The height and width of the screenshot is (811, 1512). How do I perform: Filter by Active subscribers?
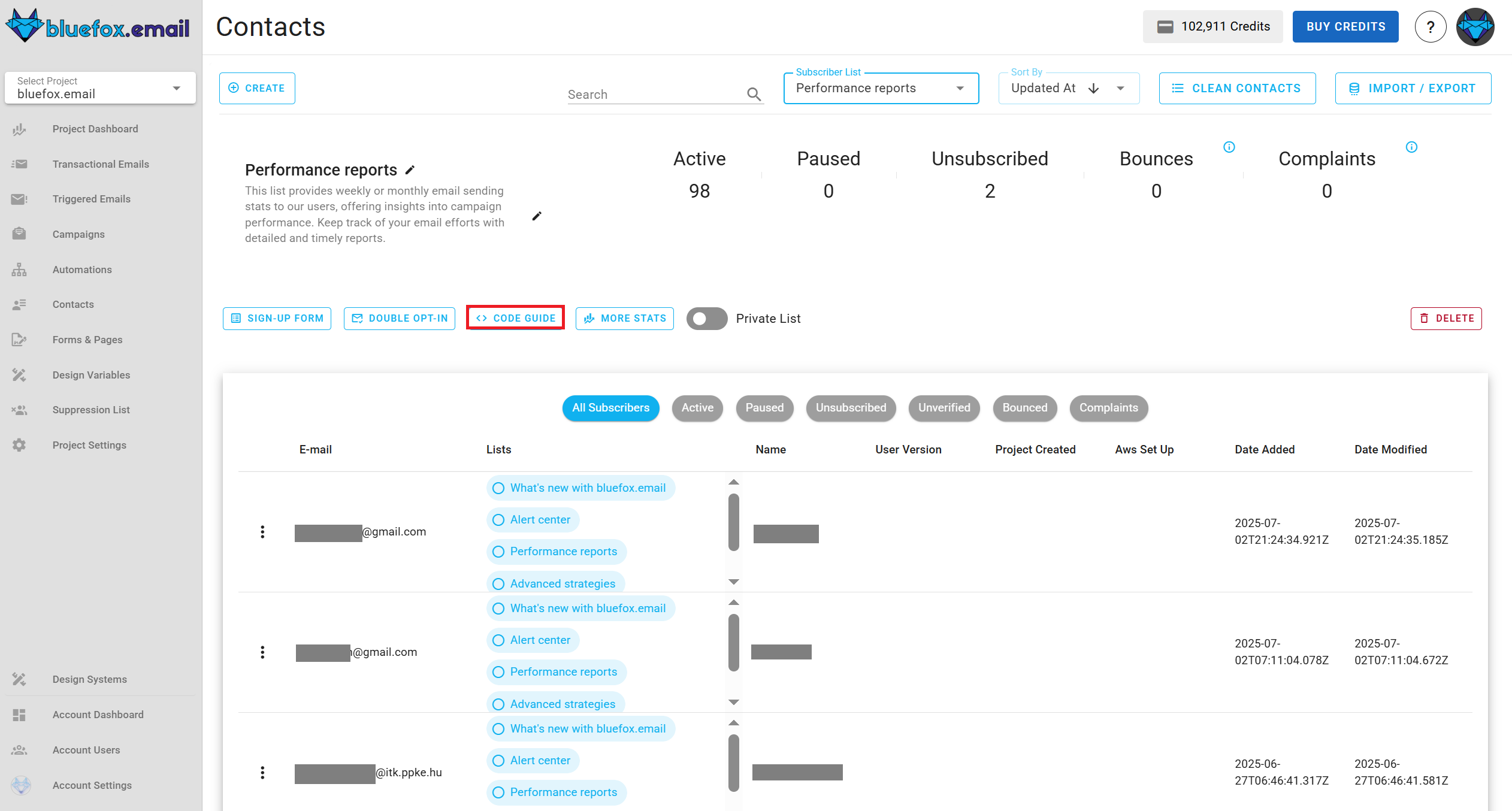point(697,408)
